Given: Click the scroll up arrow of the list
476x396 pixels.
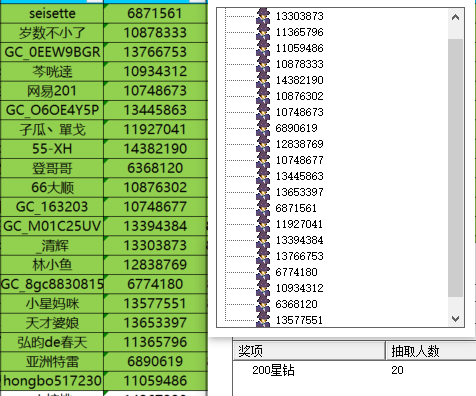Looking at the screenshot, I should pos(455,17).
